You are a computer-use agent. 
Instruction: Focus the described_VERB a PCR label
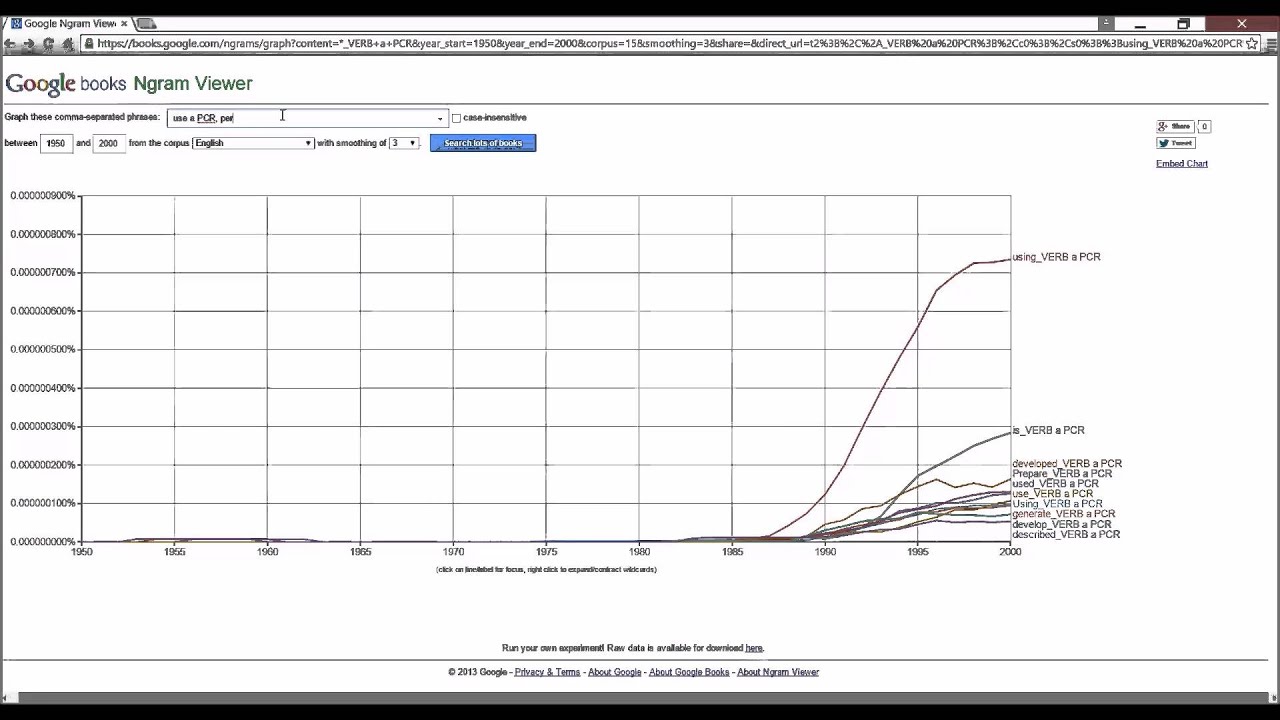pos(1066,535)
